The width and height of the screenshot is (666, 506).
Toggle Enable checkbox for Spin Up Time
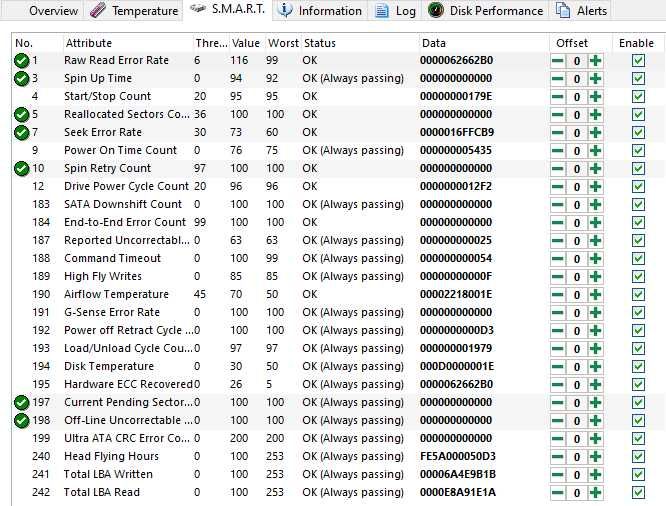click(x=638, y=79)
